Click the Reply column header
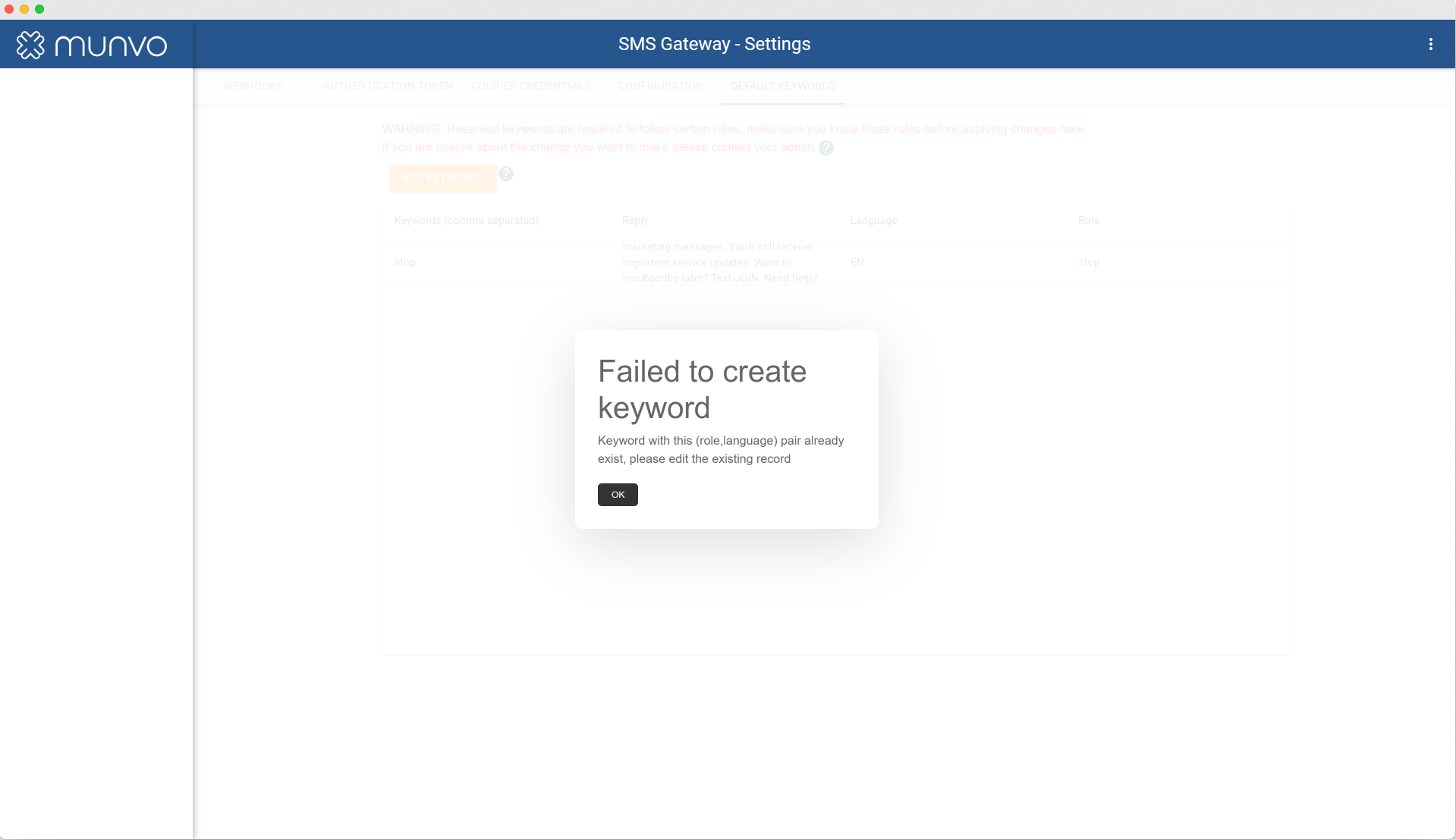This screenshot has width=1456, height=840. [635, 221]
